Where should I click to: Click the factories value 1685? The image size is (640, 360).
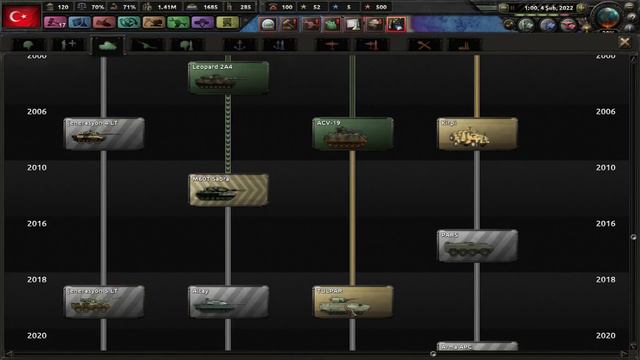click(x=210, y=7)
